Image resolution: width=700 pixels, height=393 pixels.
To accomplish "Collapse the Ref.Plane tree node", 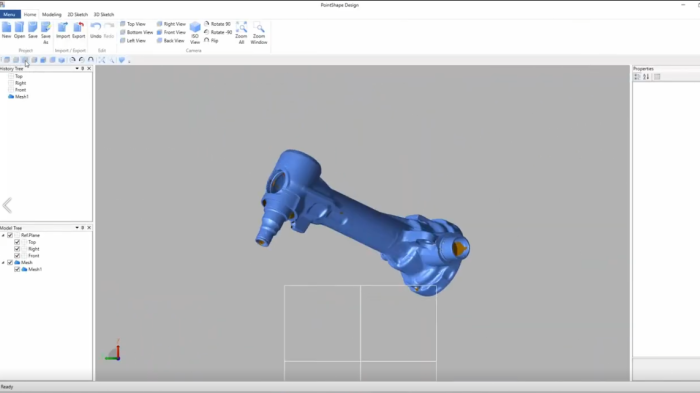I will [x=3, y=235].
